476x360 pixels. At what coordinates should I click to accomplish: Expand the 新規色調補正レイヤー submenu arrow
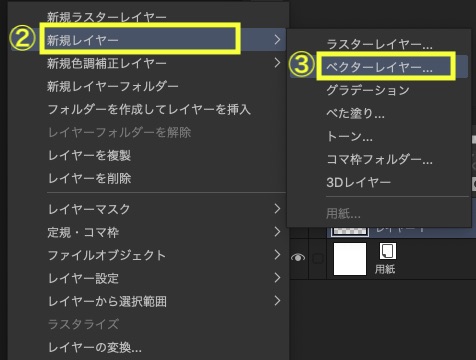(277, 62)
